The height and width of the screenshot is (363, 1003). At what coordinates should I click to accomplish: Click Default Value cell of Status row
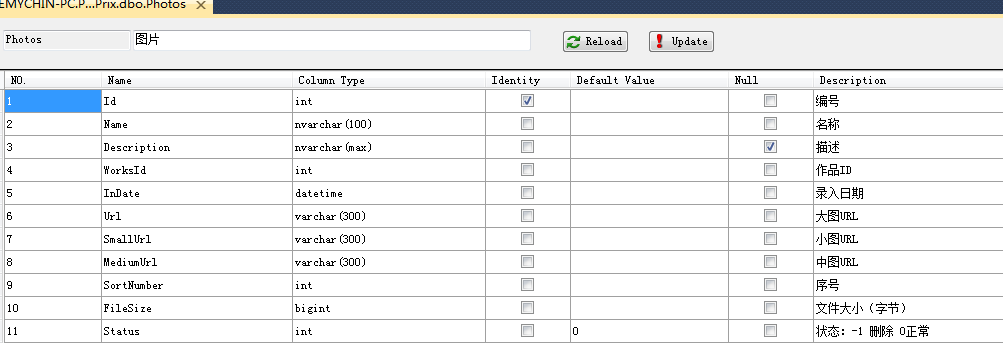[x=649, y=331]
